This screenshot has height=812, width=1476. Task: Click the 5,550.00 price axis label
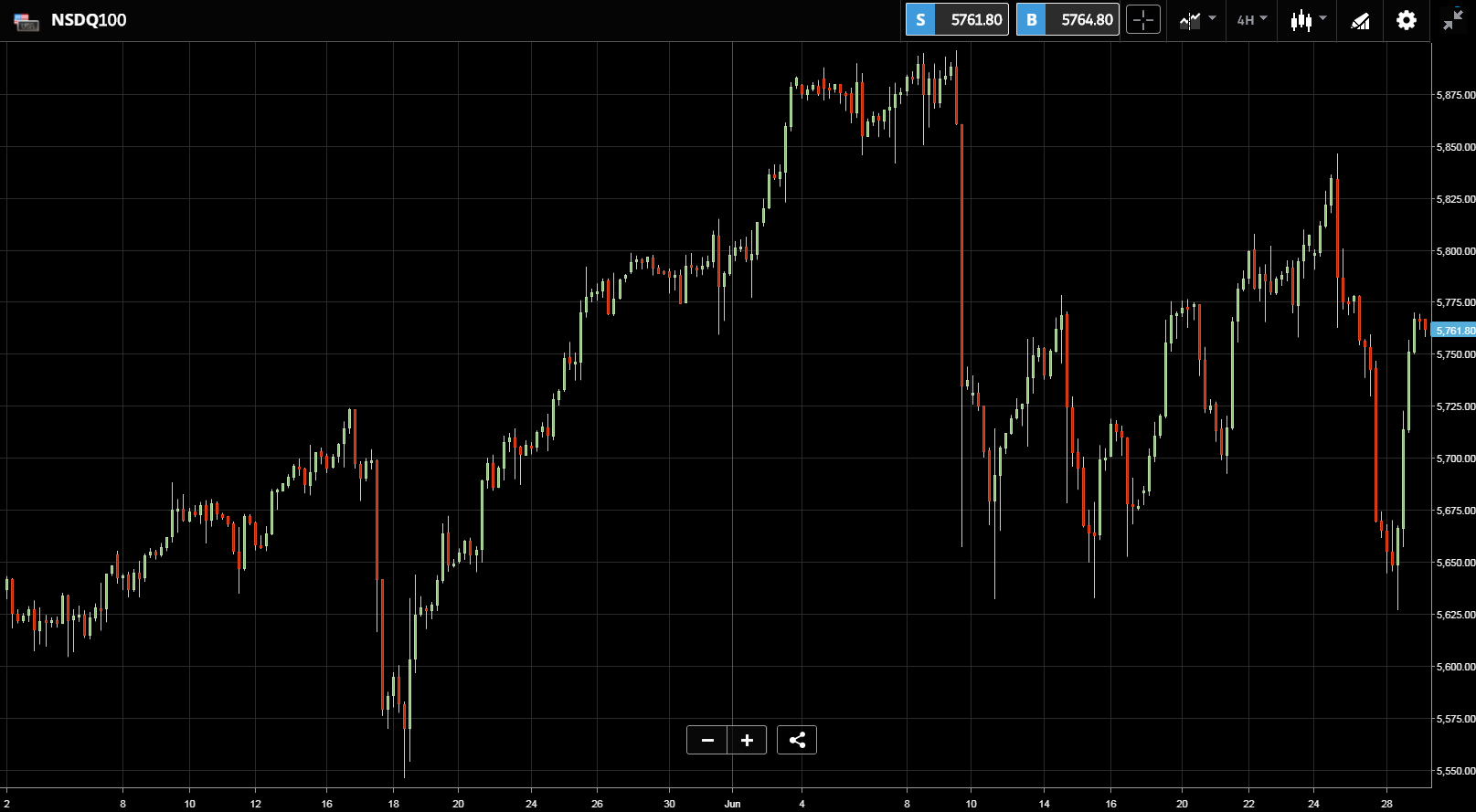pyautogui.click(x=1455, y=771)
